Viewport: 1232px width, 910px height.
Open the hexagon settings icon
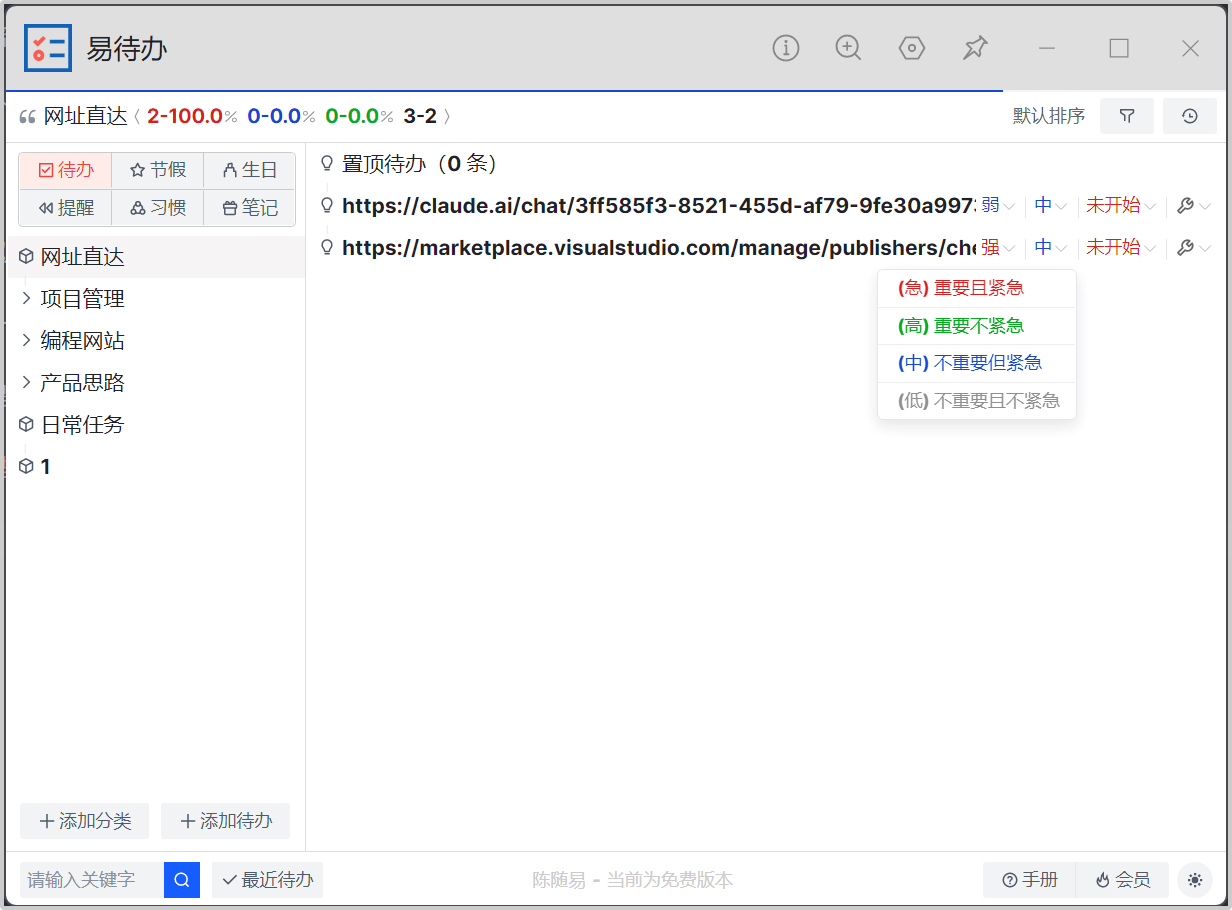tap(911, 48)
